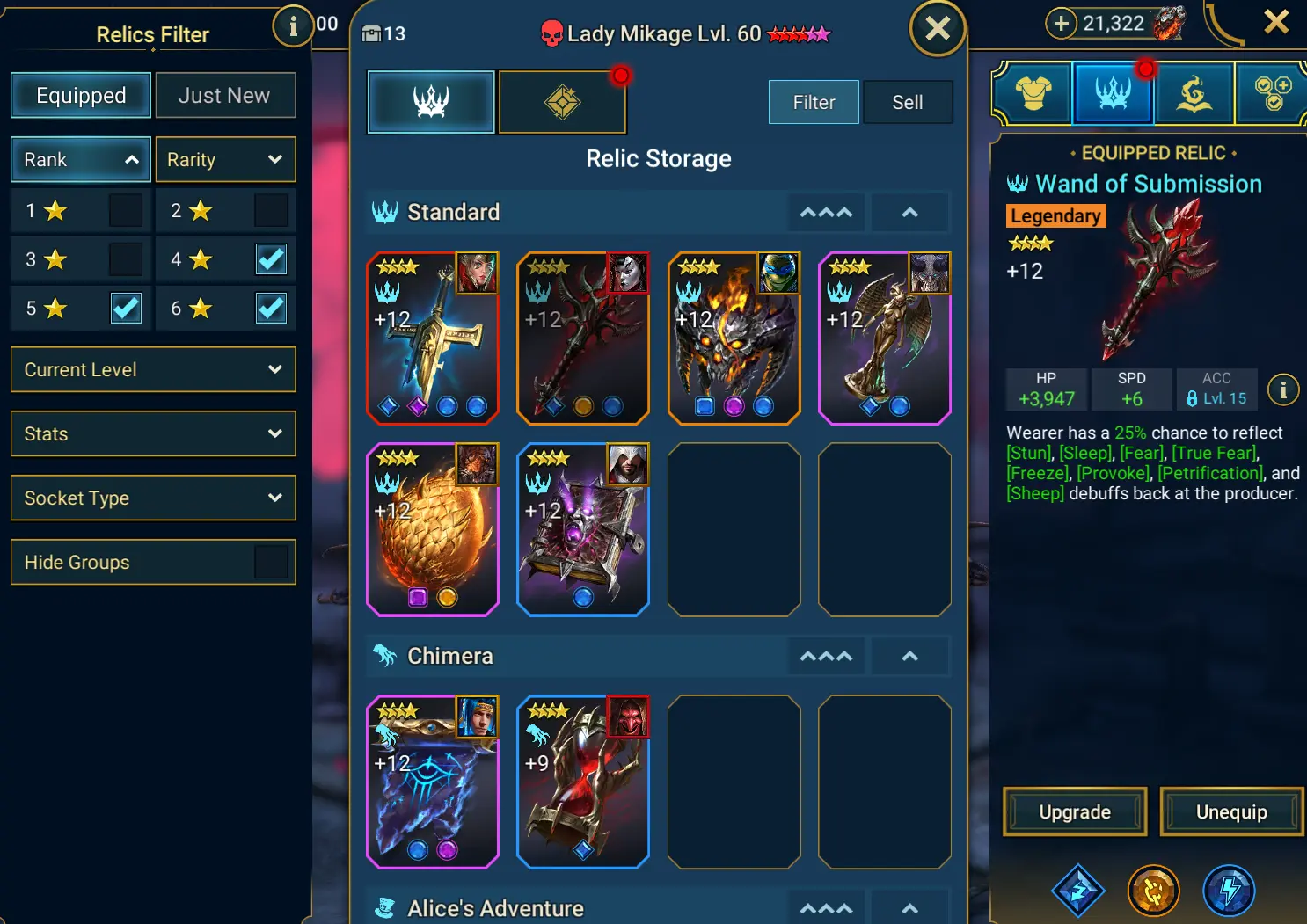Collapse the Chimera group with single chevron
Screen dimensions: 1307x924
910,656
